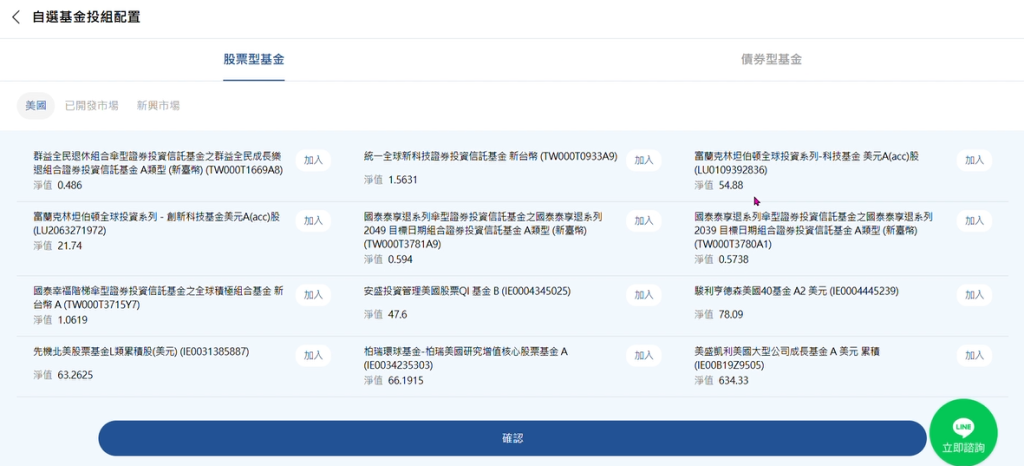Screen dimensions: 1024x466
Task: Click the 自選基金投組配置 page title
Action: [x=86, y=17]
